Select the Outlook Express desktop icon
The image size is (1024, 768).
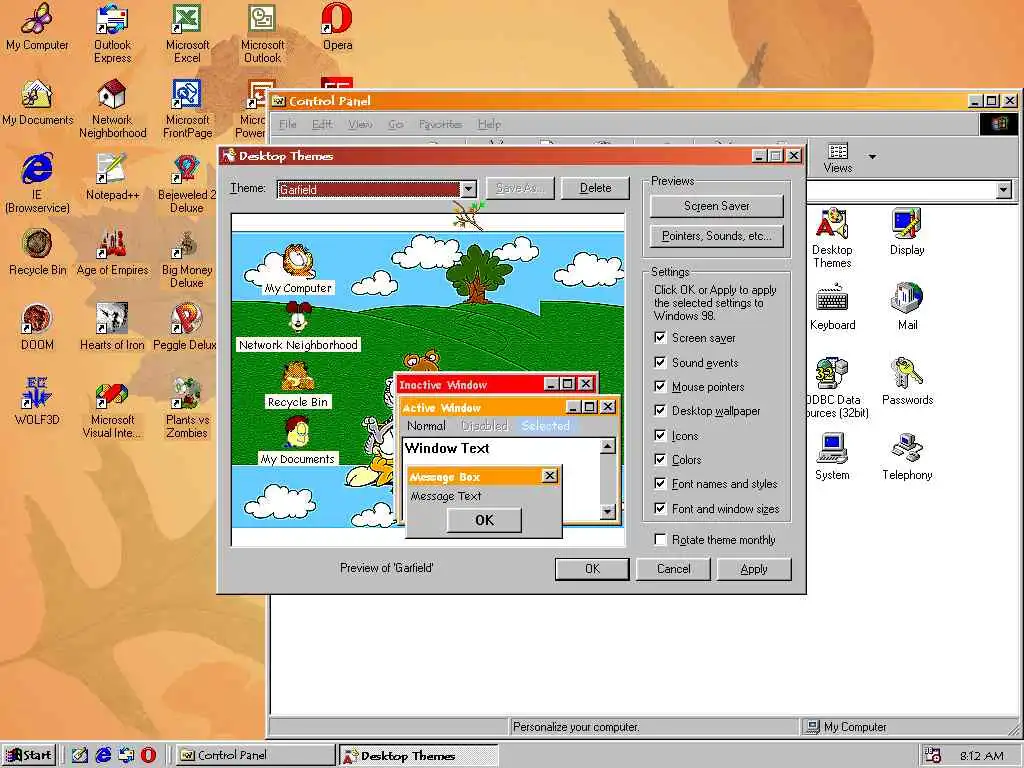click(x=112, y=33)
